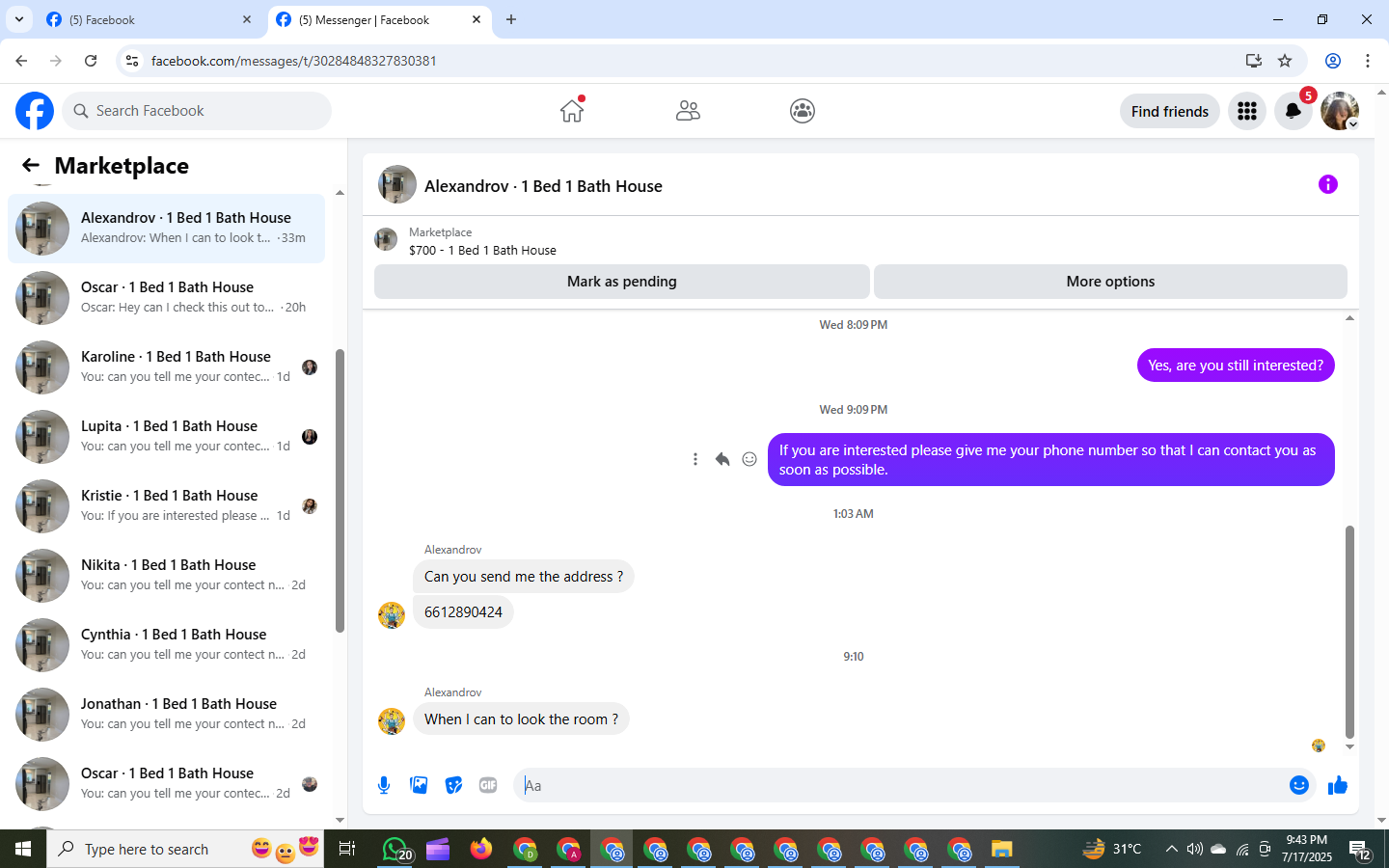Focus the Search Facebook field
Screen dimensions: 1389x868
click(197, 111)
